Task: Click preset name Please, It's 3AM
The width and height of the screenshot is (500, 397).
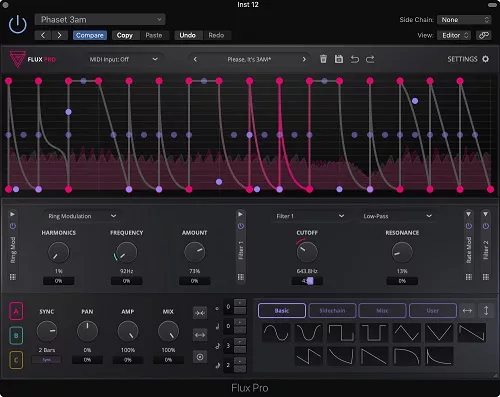Action: [249, 59]
